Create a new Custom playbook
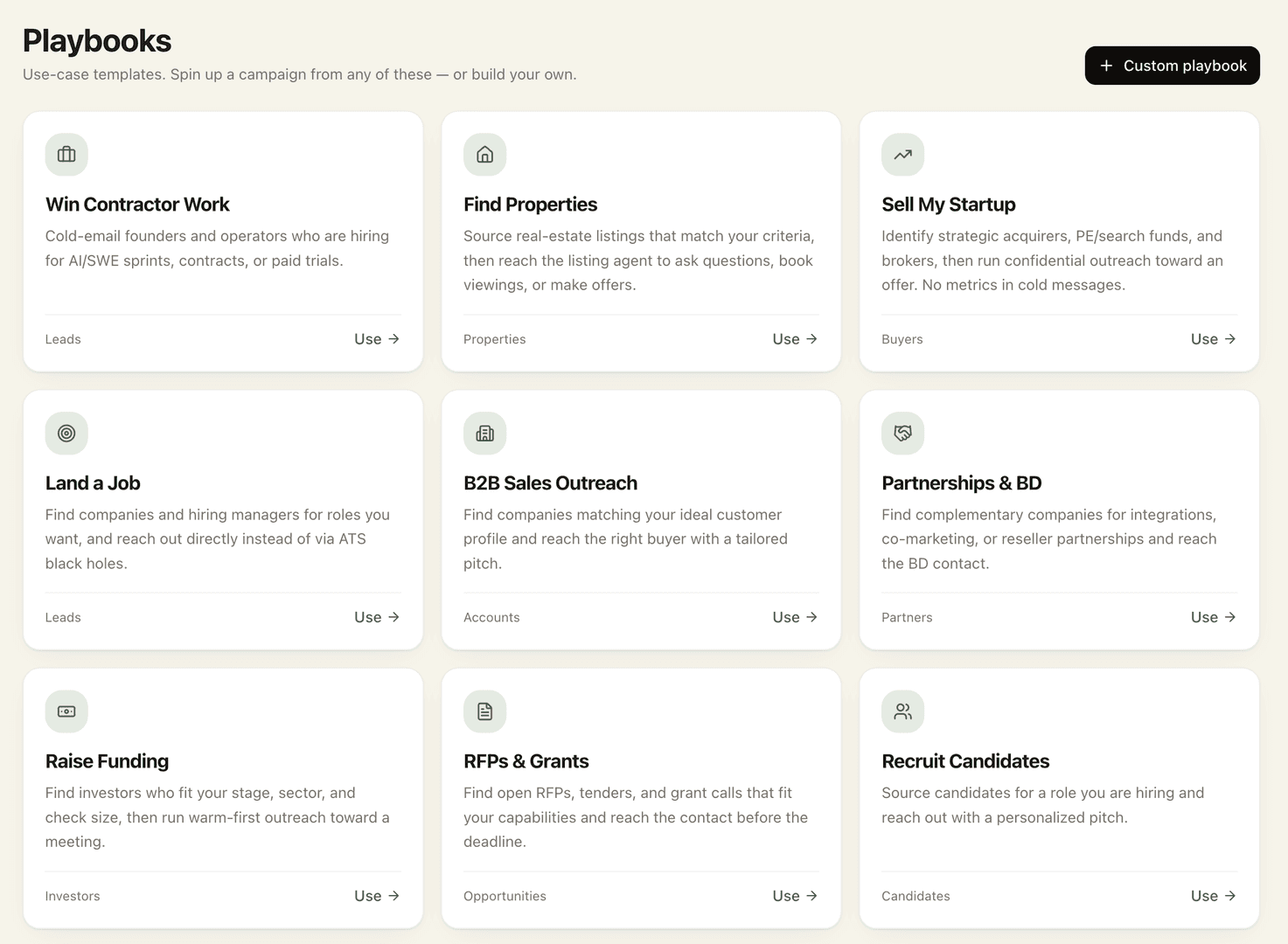This screenshot has height=944, width=1288. click(x=1172, y=66)
